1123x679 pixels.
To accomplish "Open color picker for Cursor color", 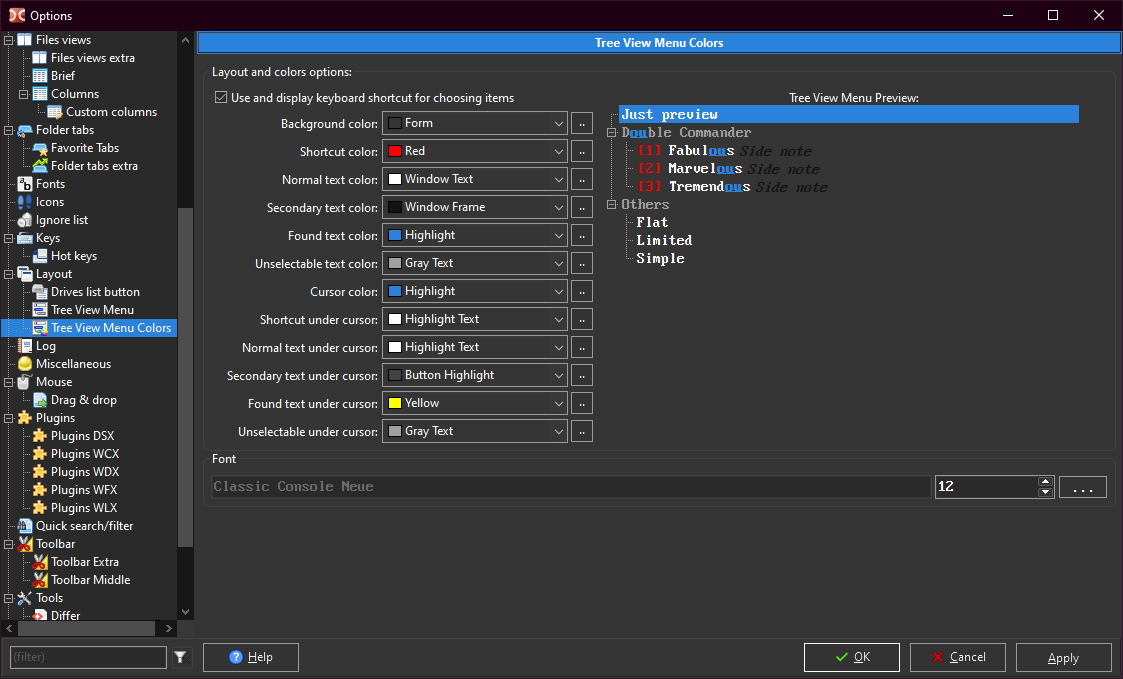I will [x=582, y=291].
